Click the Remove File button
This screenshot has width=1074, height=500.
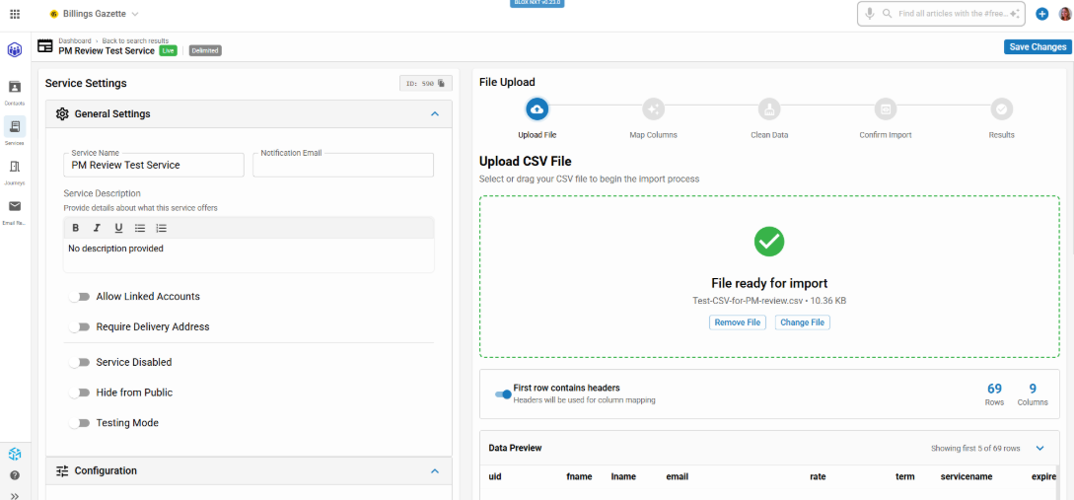pyautogui.click(x=738, y=323)
